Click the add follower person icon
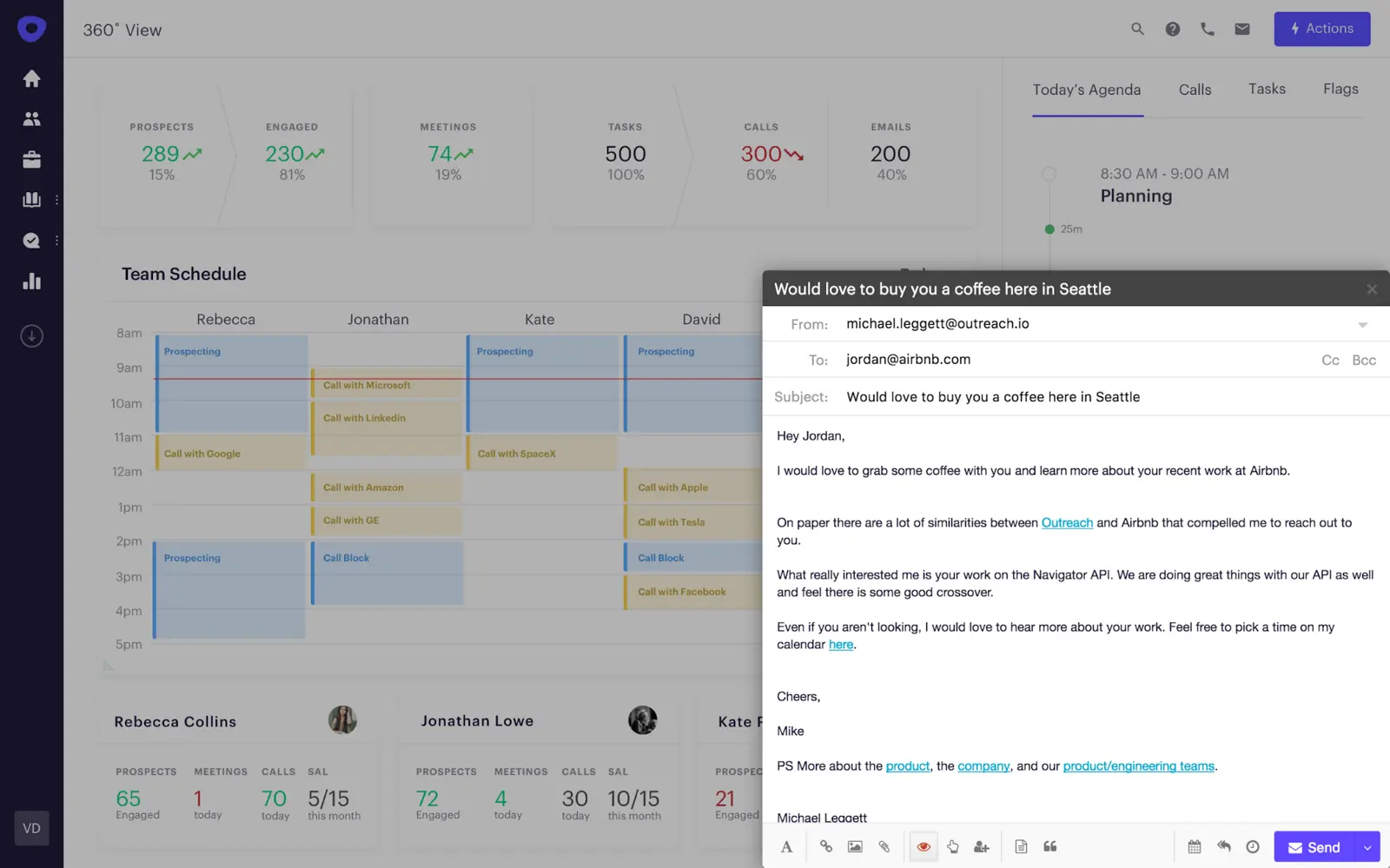 click(982, 846)
